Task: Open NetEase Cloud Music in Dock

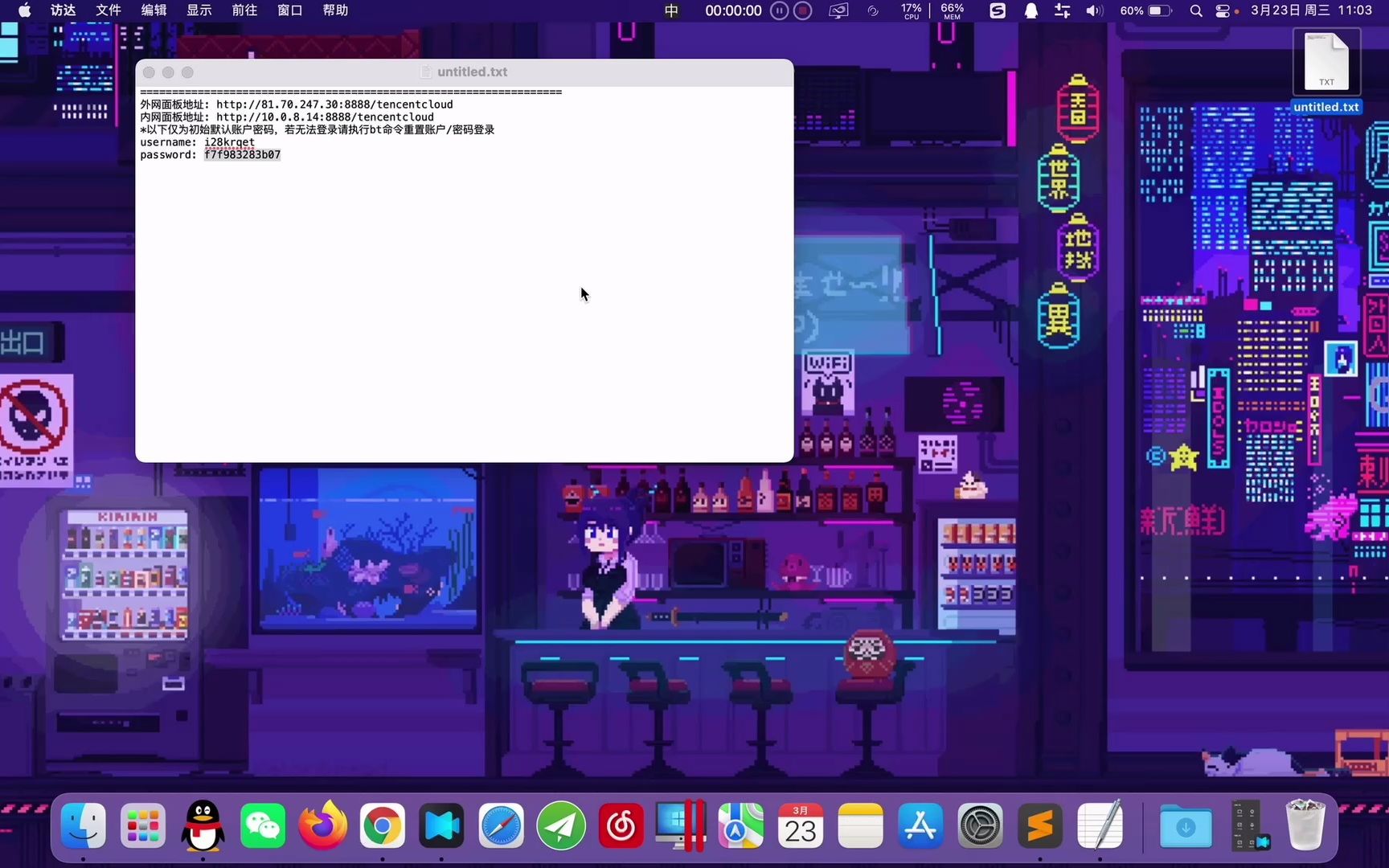Action: pos(621,825)
